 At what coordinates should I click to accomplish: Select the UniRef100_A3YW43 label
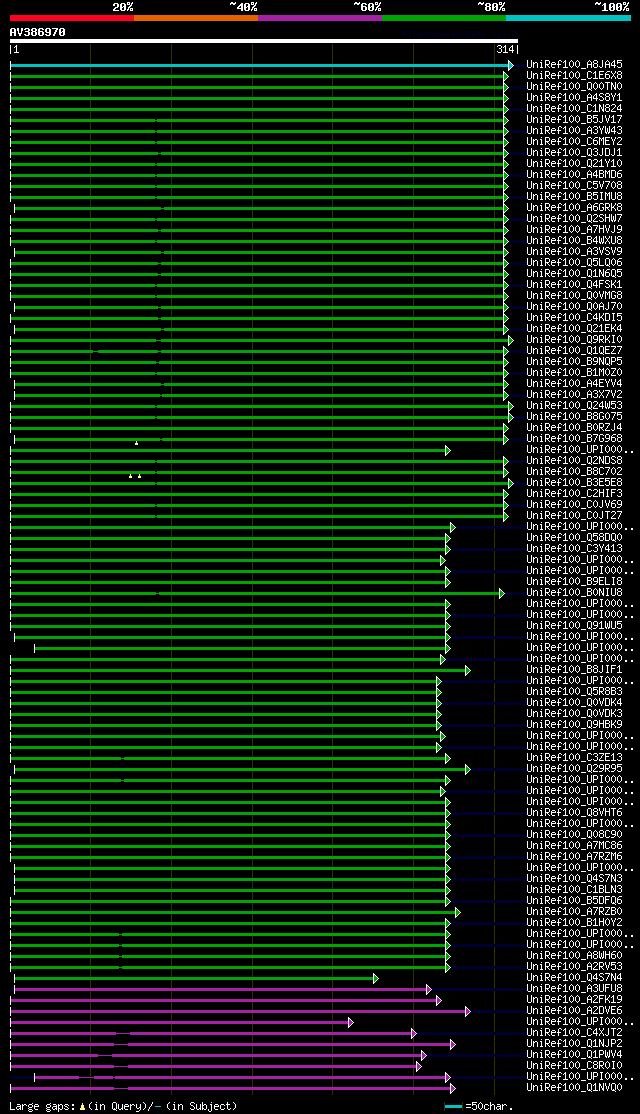[x=575, y=130]
